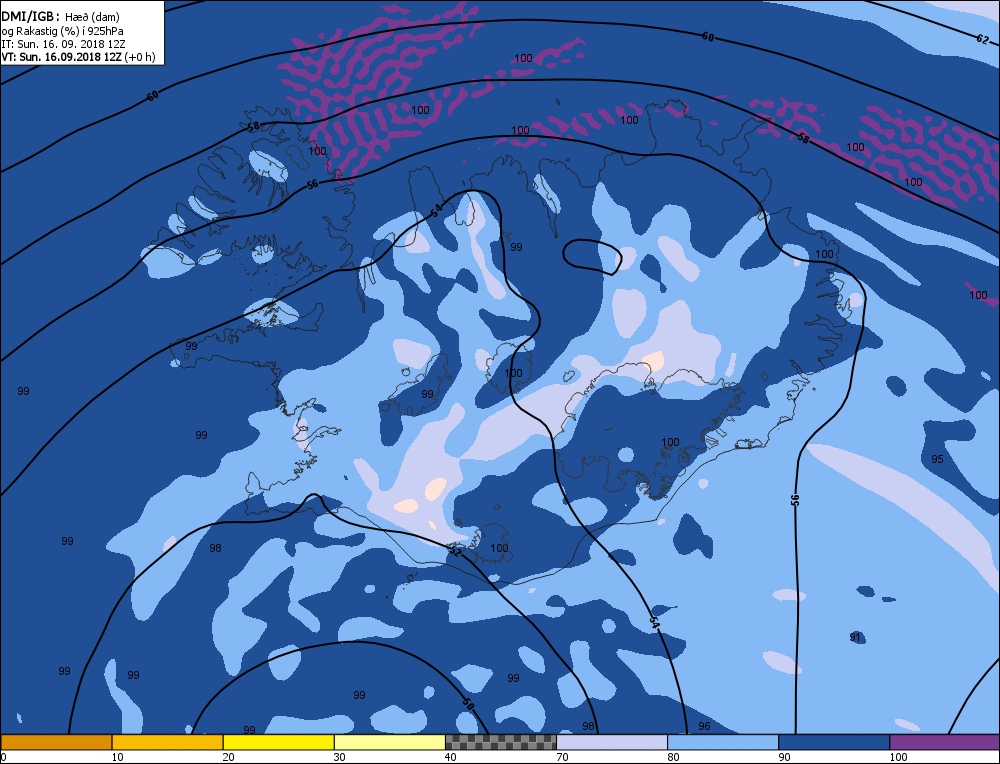Click the 'og Rakastig (%) í 925hPa' line

[62, 31]
